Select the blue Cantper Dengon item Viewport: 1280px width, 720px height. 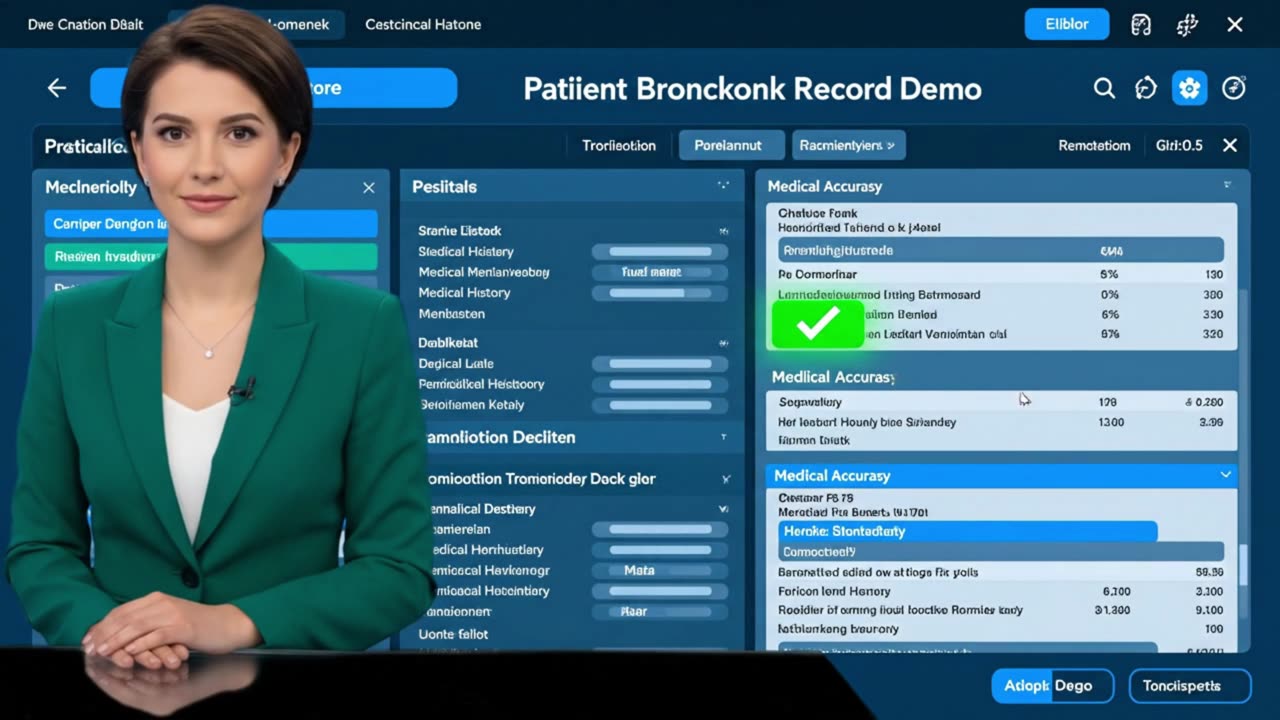211,224
